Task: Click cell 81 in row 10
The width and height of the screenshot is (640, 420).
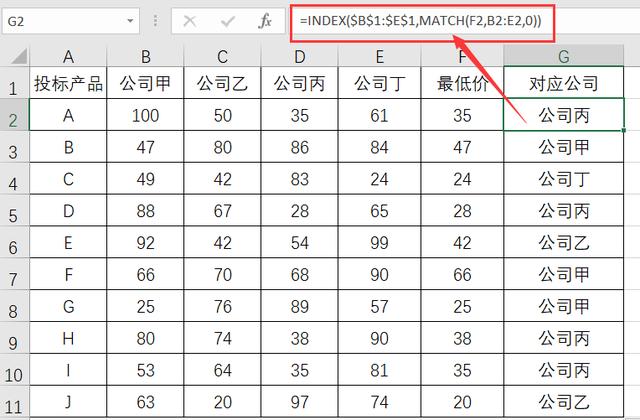Action: tap(380, 370)
